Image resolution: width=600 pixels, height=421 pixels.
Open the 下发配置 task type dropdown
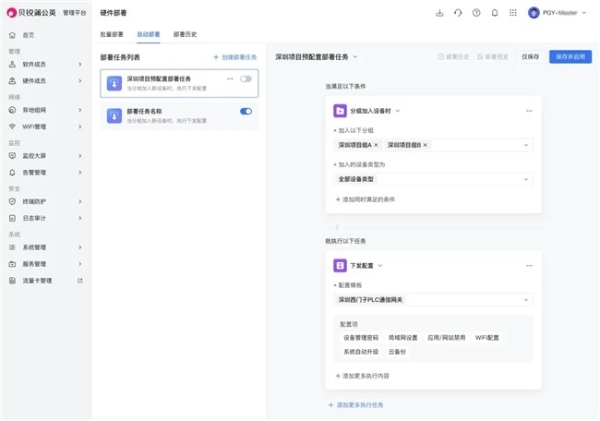point(380,266)
